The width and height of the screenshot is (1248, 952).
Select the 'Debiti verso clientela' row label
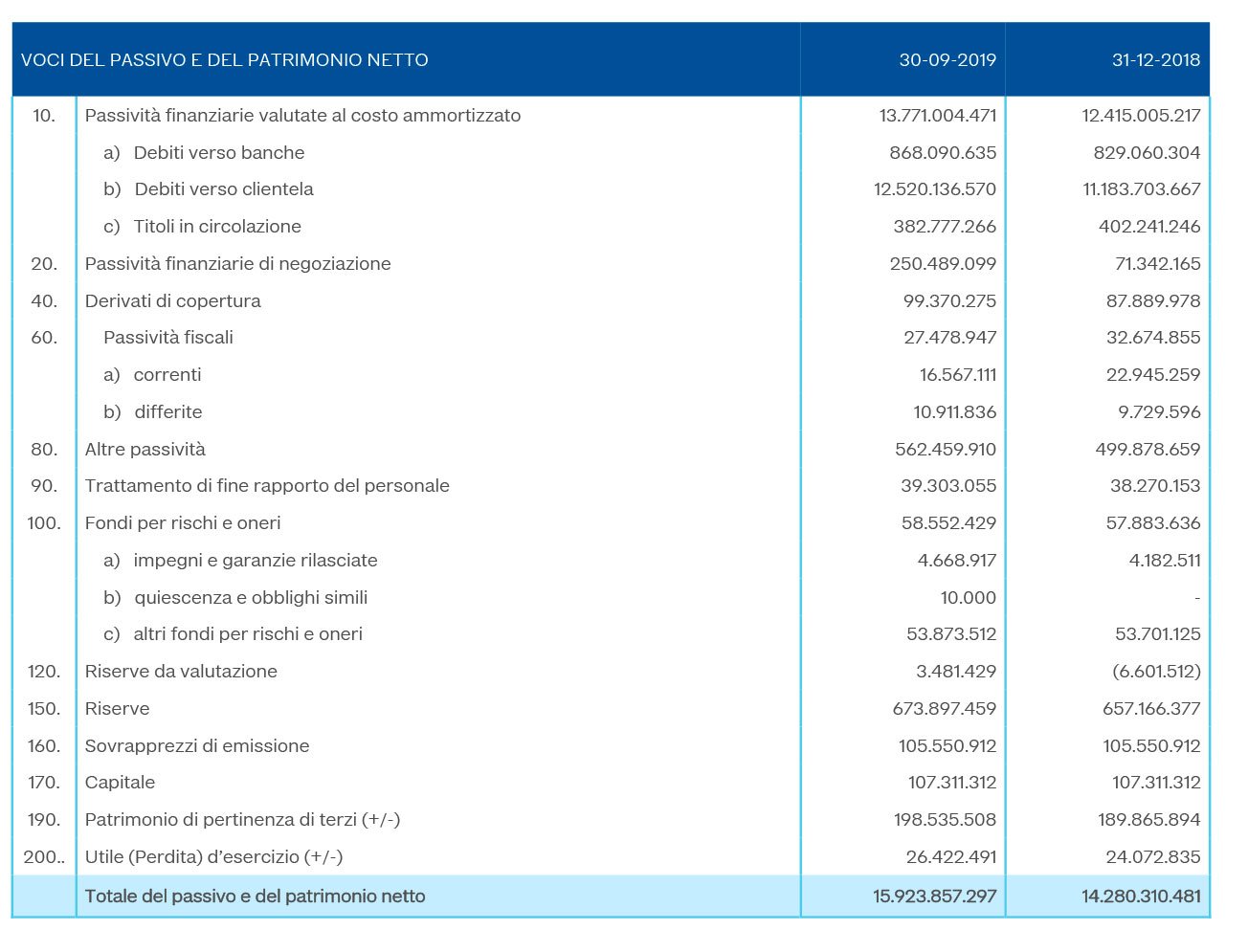coord(223,189)
